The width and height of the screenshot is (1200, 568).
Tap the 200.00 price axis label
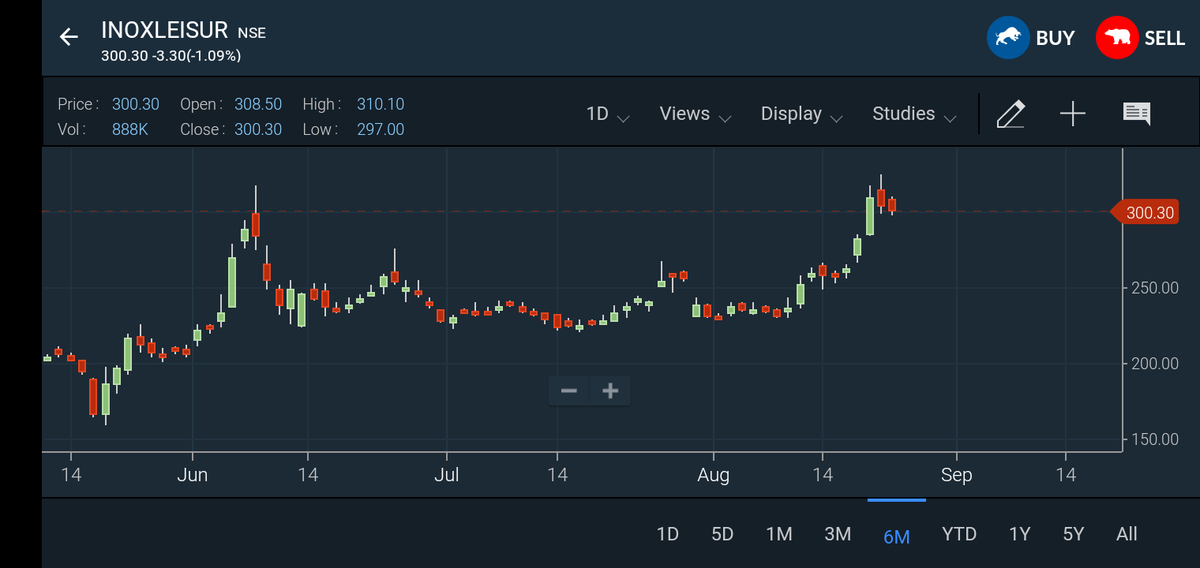(1154, 363)
